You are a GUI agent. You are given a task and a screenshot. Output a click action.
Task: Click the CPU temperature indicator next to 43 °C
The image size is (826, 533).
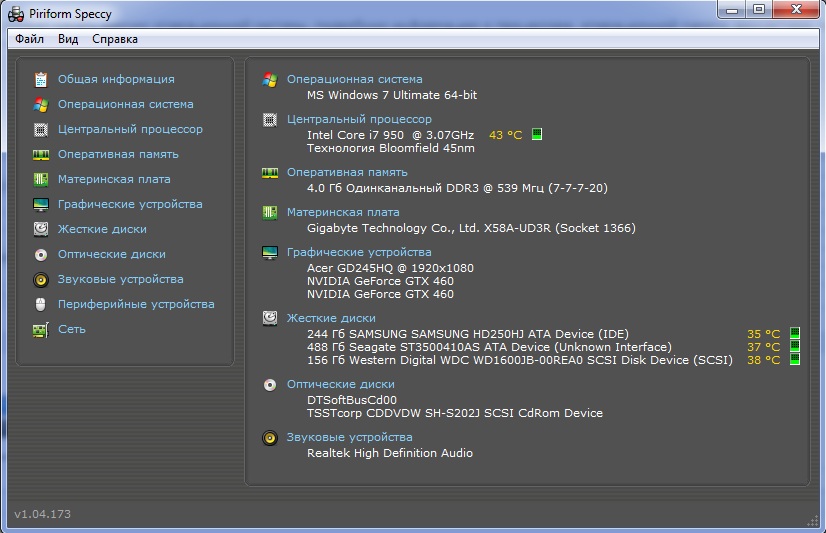[537, 134]
